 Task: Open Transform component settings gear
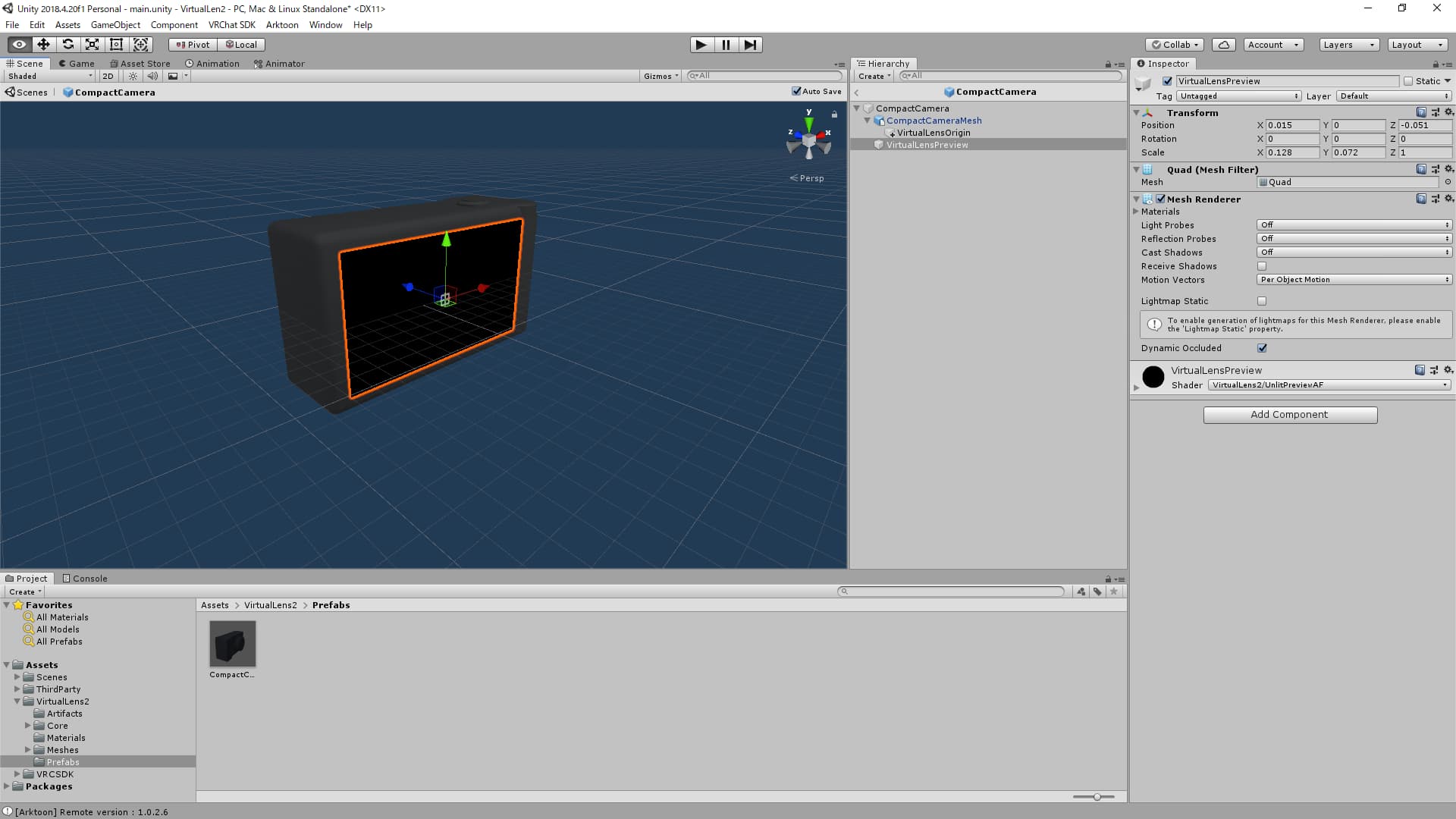tap(1448, 112)
